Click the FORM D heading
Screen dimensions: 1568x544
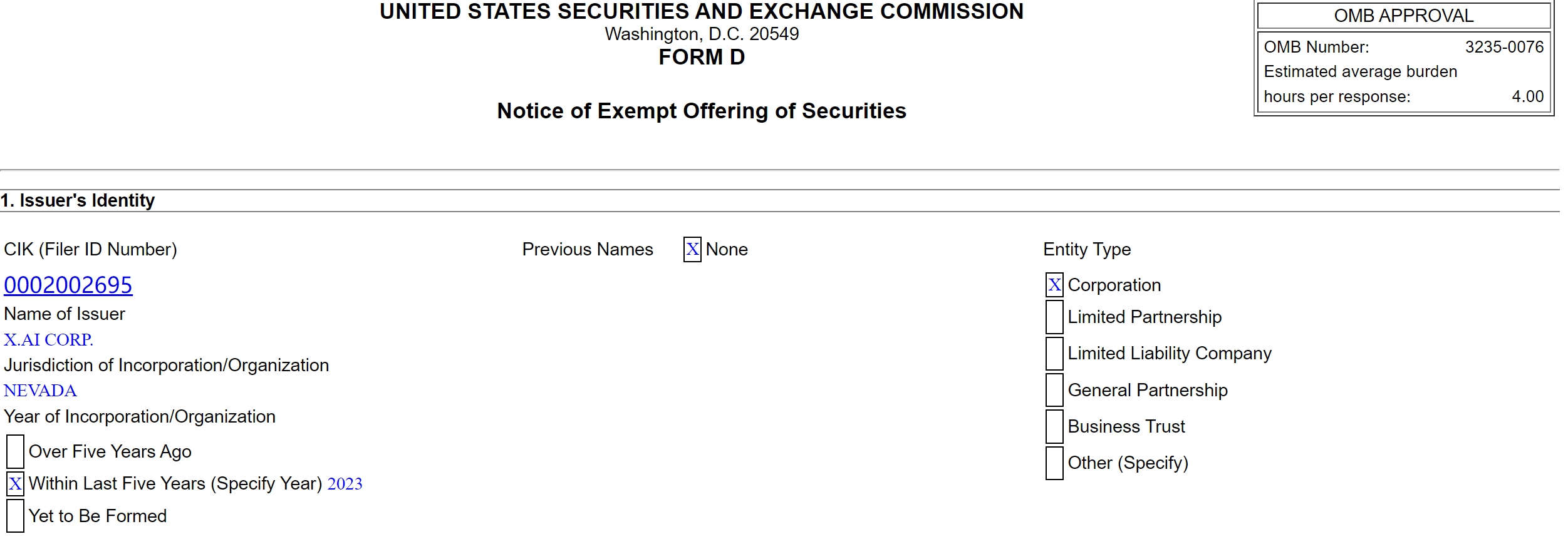701,58
